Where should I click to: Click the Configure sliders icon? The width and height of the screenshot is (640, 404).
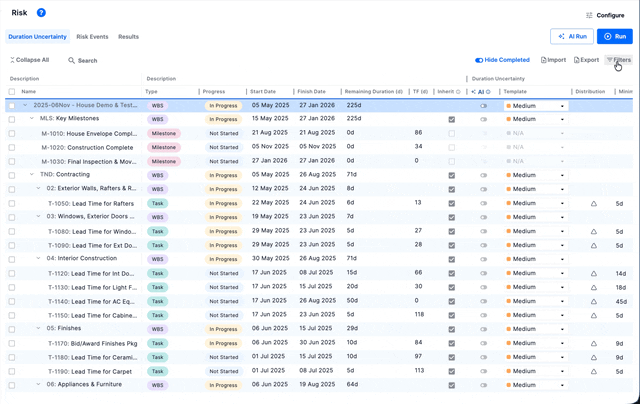tap(589, 15)
